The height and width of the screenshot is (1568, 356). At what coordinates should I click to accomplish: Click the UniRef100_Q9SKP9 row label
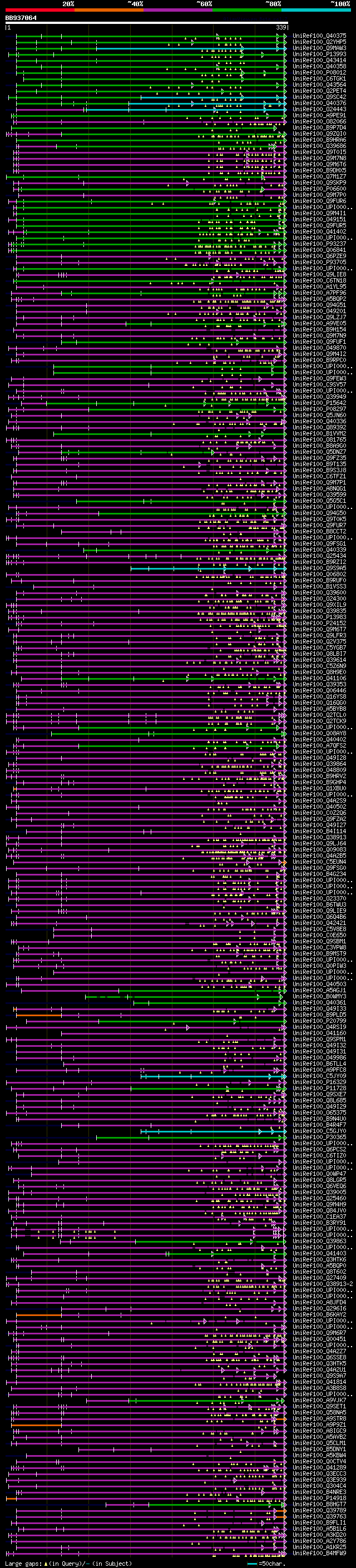tap(319, 182)
